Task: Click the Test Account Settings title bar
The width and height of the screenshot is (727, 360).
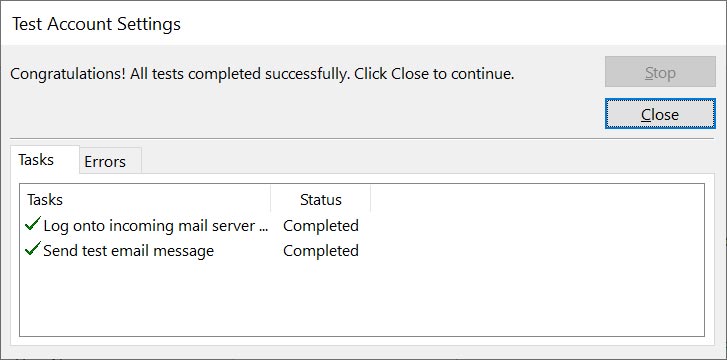Action: click(364, 23)
